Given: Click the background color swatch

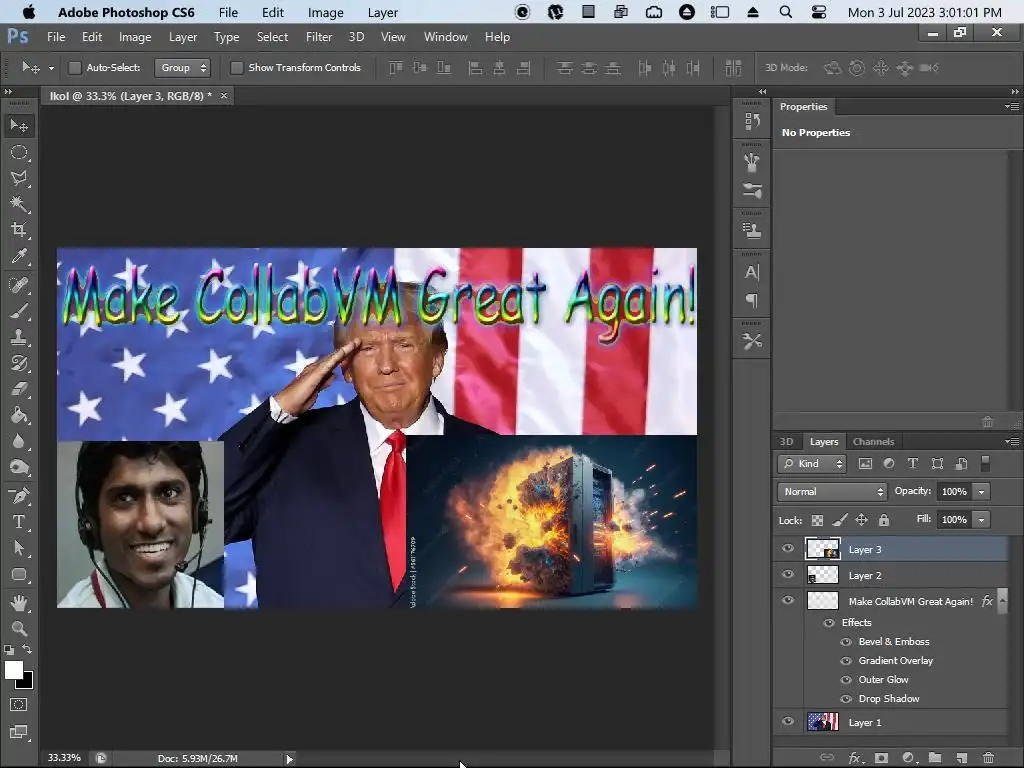Looking at the screenshot, I should click(27, 682).
